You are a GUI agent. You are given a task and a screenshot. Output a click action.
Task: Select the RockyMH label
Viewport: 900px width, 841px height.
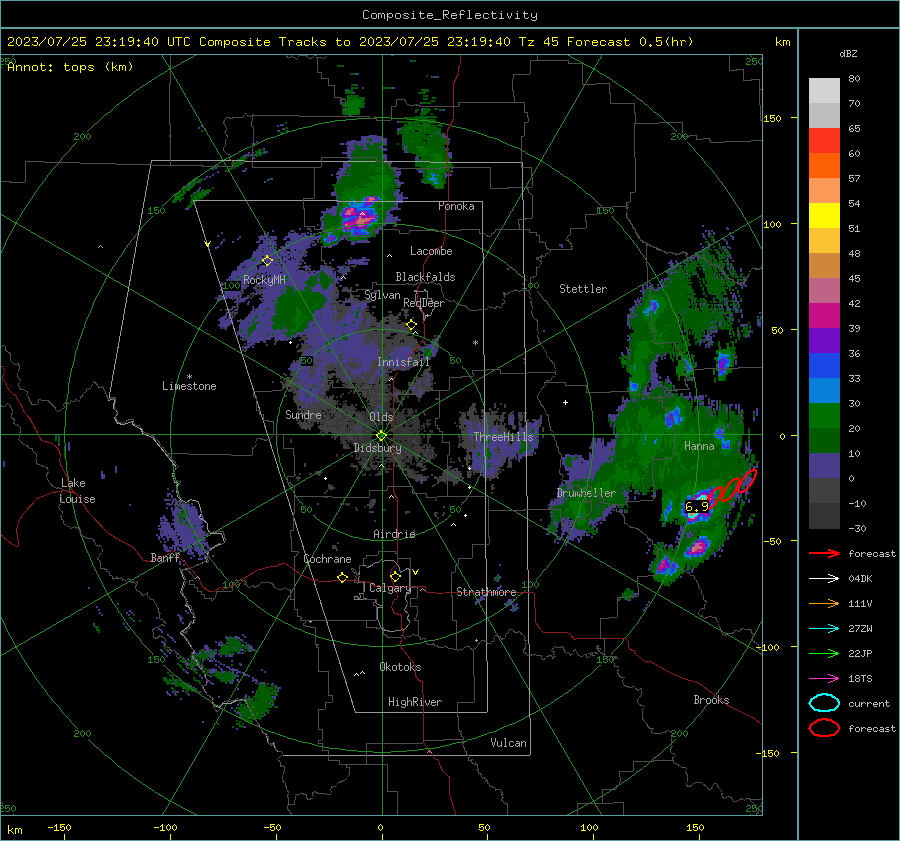click(x=264, y=280)
